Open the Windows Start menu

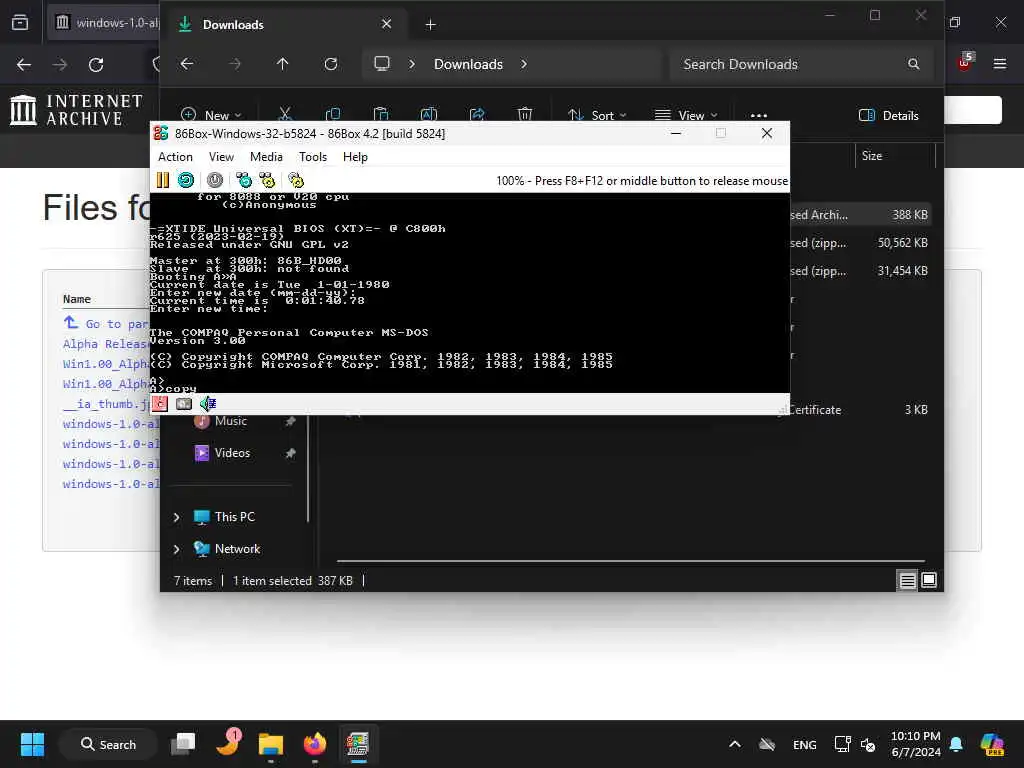tap(32, 744)
